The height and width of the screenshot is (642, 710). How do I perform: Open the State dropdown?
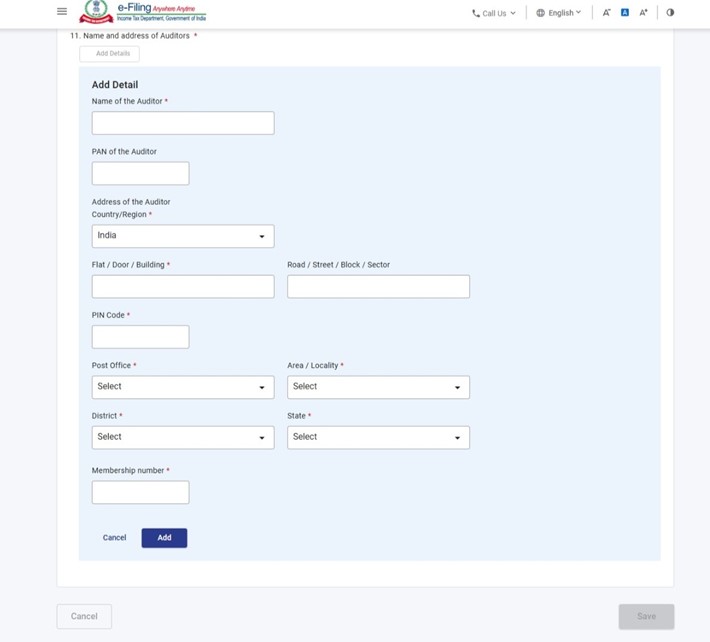click(x=378, y=437)
